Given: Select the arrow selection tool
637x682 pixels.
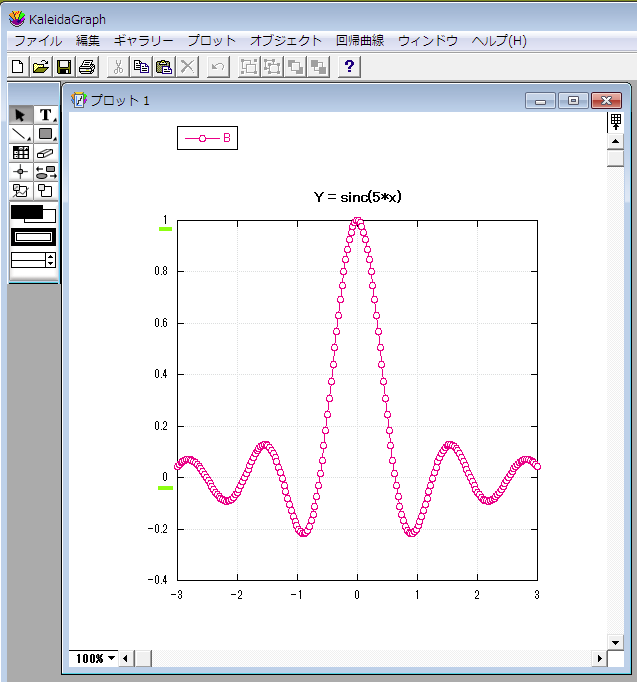Looking at the screenshot, I should pyautogui.click(x=21, y=115).
